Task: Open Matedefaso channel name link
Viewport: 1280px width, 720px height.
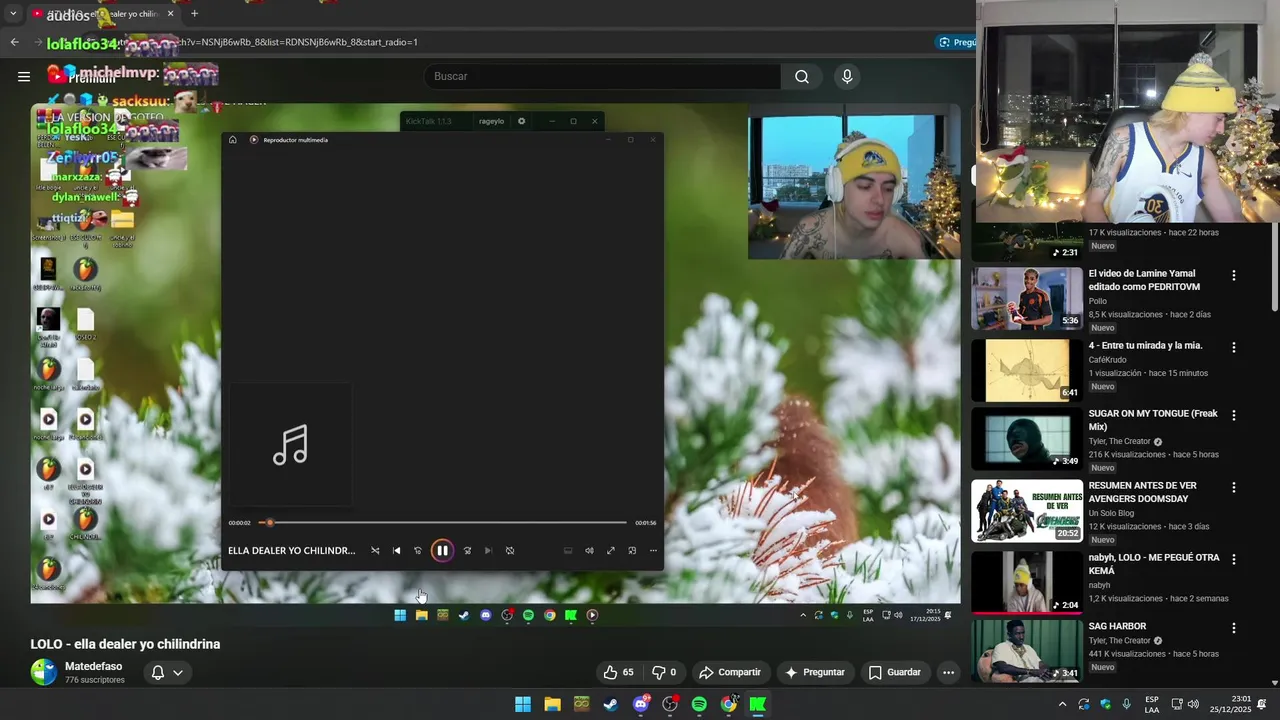Action: 94,666
